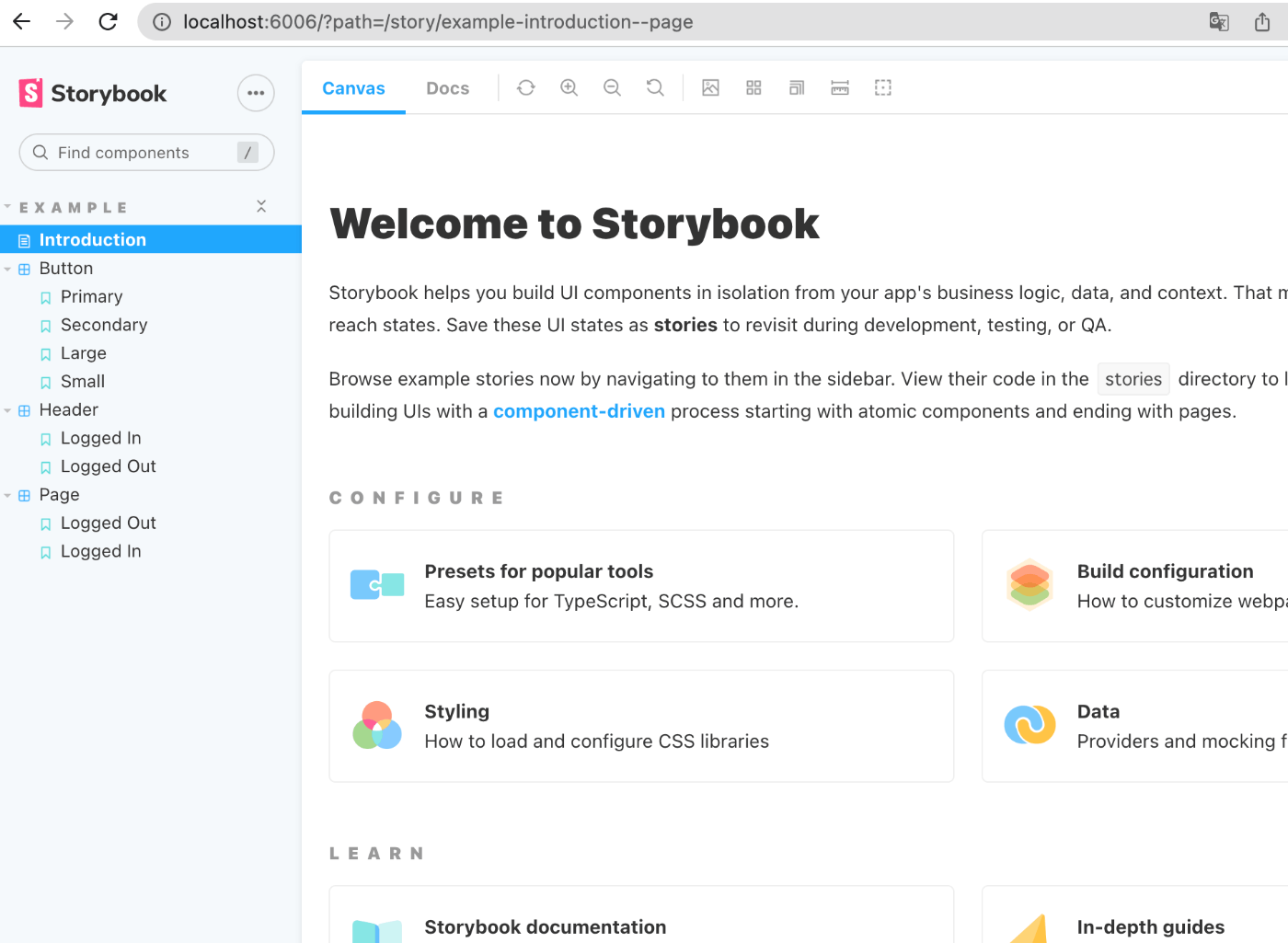The image size is (1288, 943).
Task: Collapse all items in EXAMPLE section
Action: [261, 206]
